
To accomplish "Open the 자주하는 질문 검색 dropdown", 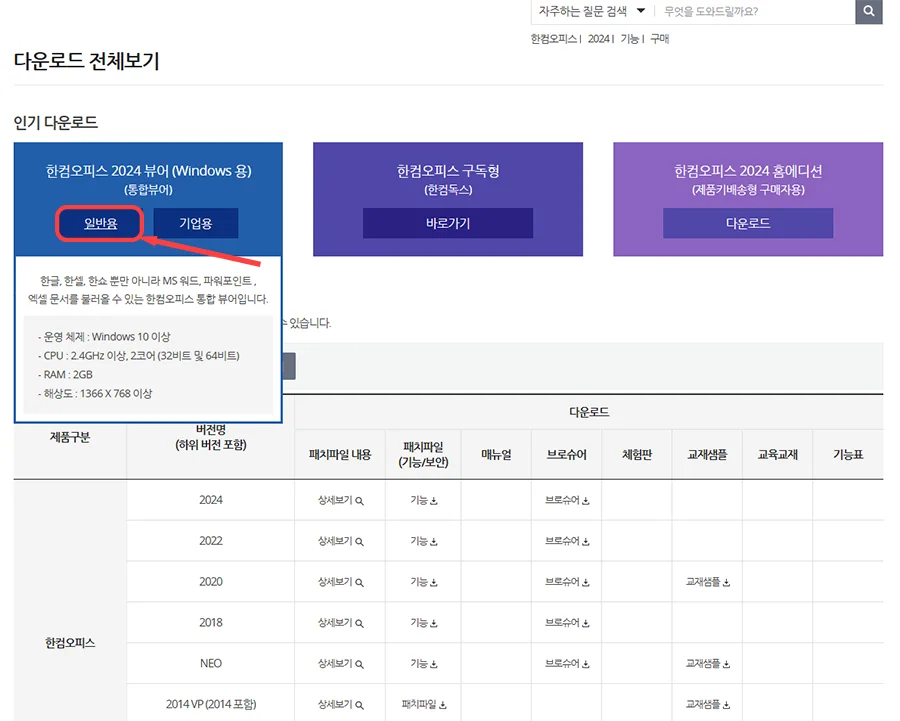I will [592, 11].
